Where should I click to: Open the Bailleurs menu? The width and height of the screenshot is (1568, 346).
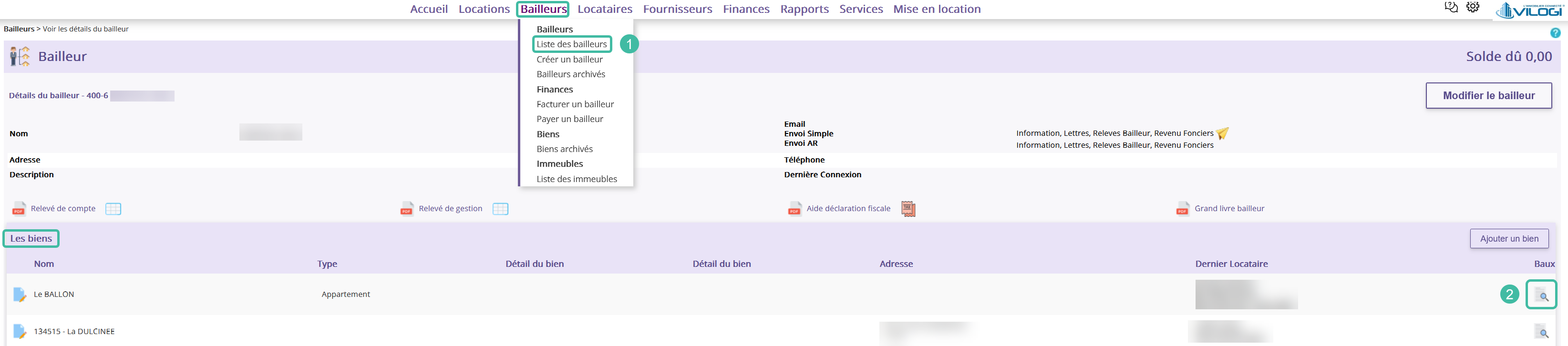544,9
